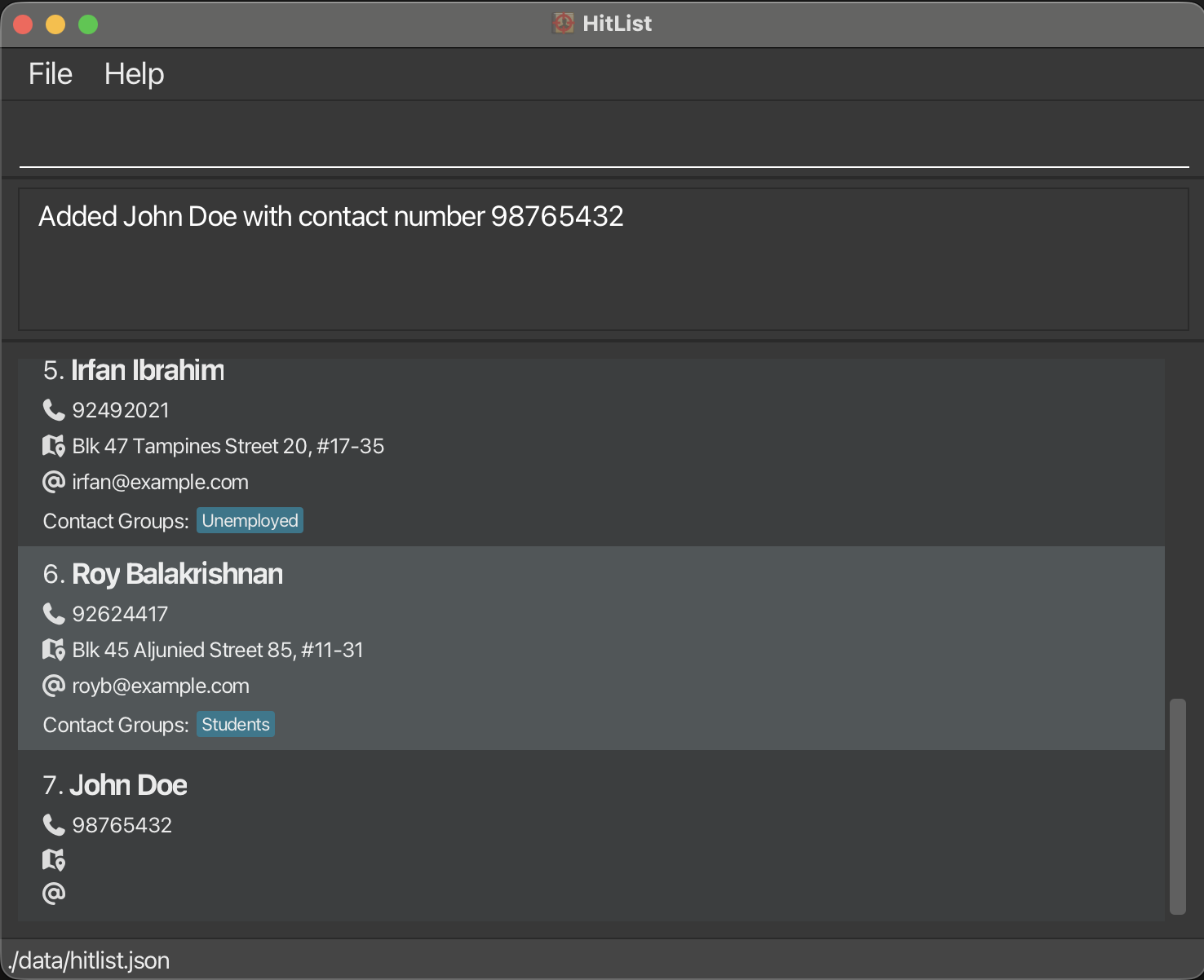
Task: Click the phone icon beside 98765432
Action: tap(54, 825)
